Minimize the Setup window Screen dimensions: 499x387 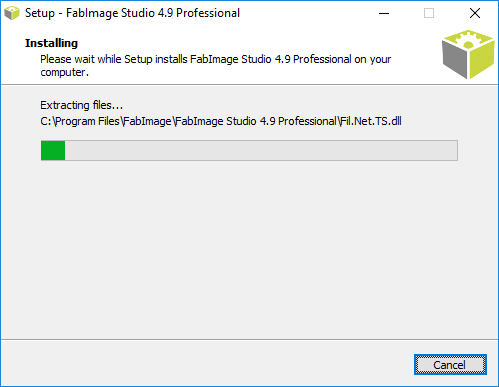click(x=384, y=13)
